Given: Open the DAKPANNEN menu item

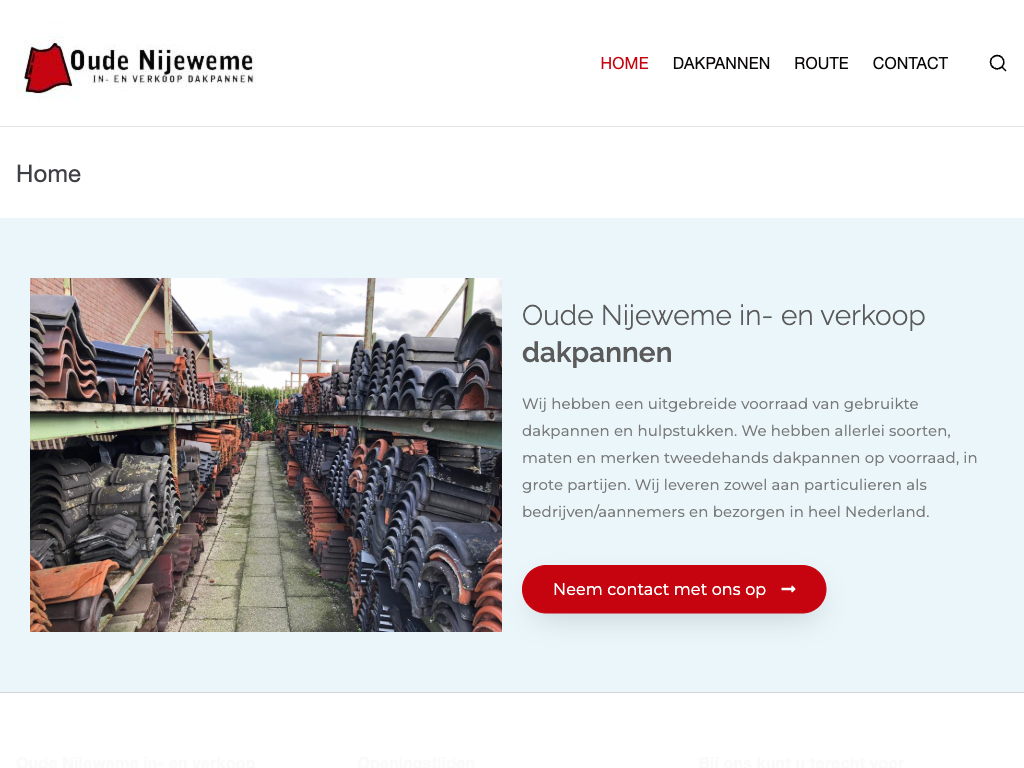Looking at the screenshot, I should coord(721,63).
